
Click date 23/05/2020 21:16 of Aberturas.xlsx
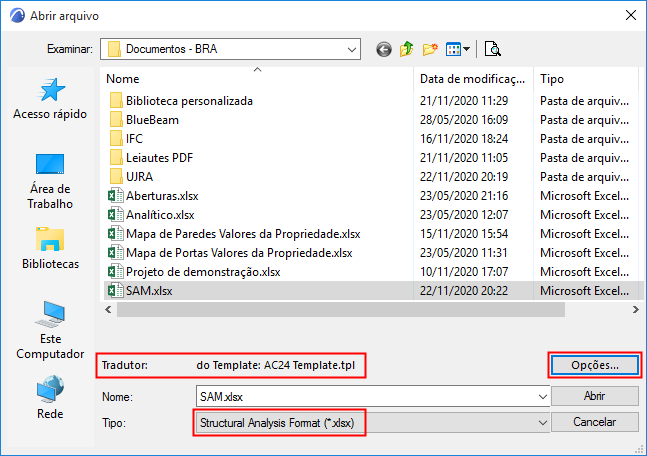tap(464, 196)
